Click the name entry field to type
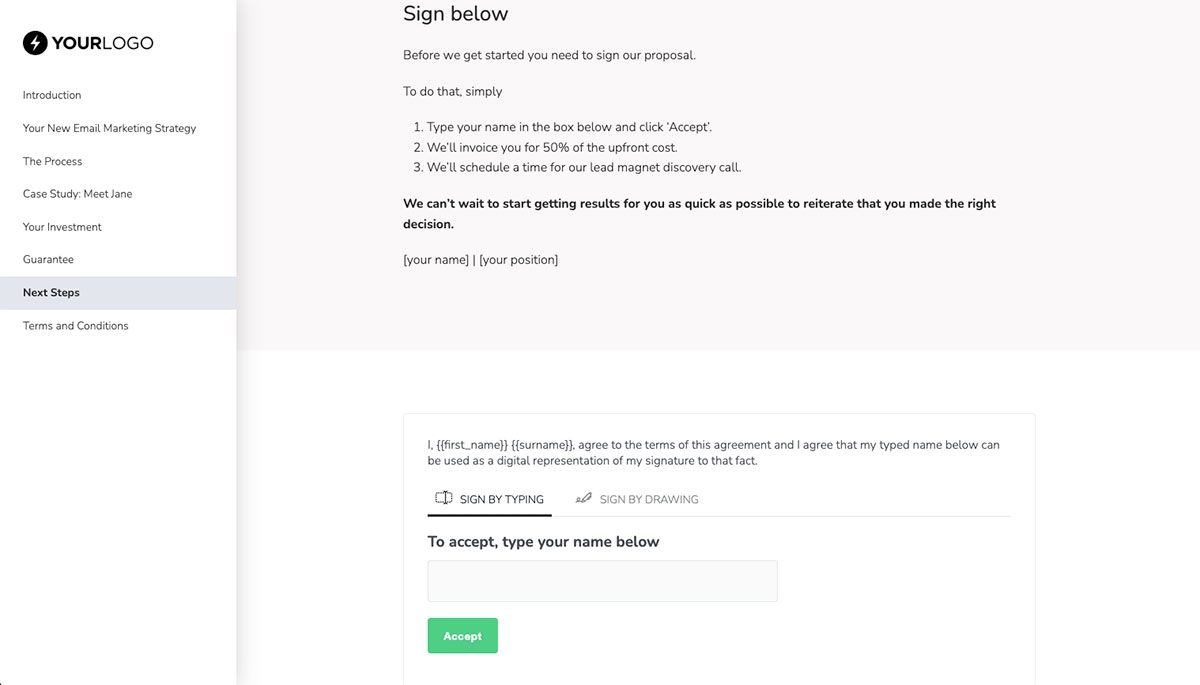The width and height of the screenshot is (1200, 685). pyautogui.click(x=602, y=580)
